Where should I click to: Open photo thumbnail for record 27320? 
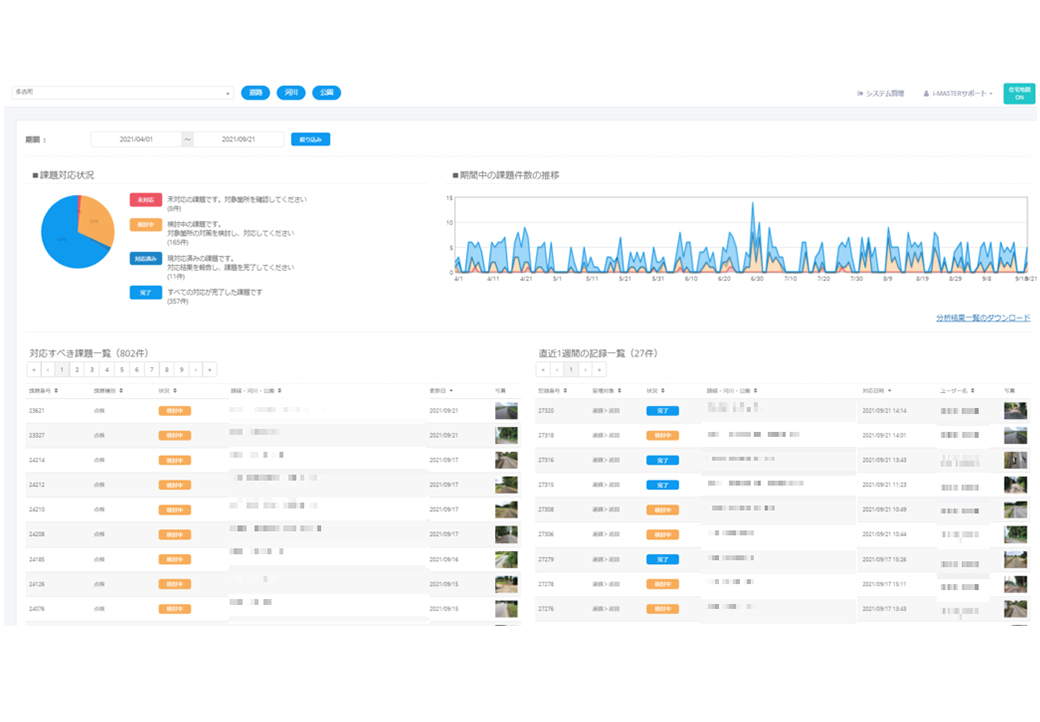coord(1015,411)
